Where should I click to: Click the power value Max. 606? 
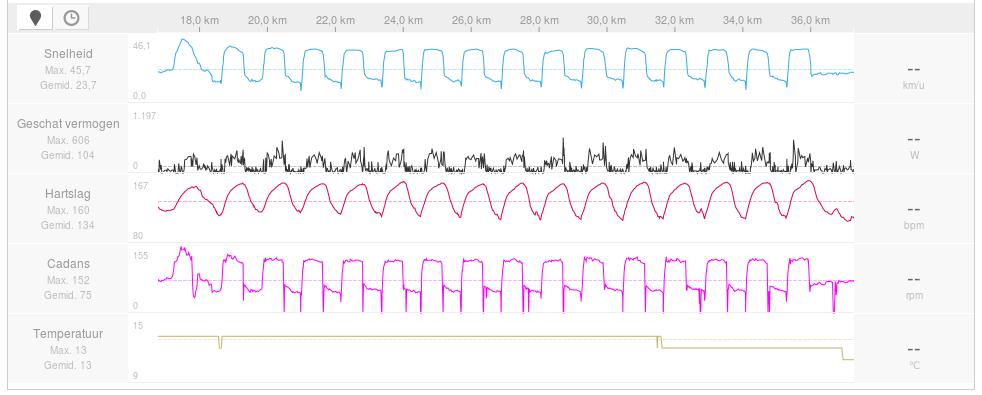point(68,140)
